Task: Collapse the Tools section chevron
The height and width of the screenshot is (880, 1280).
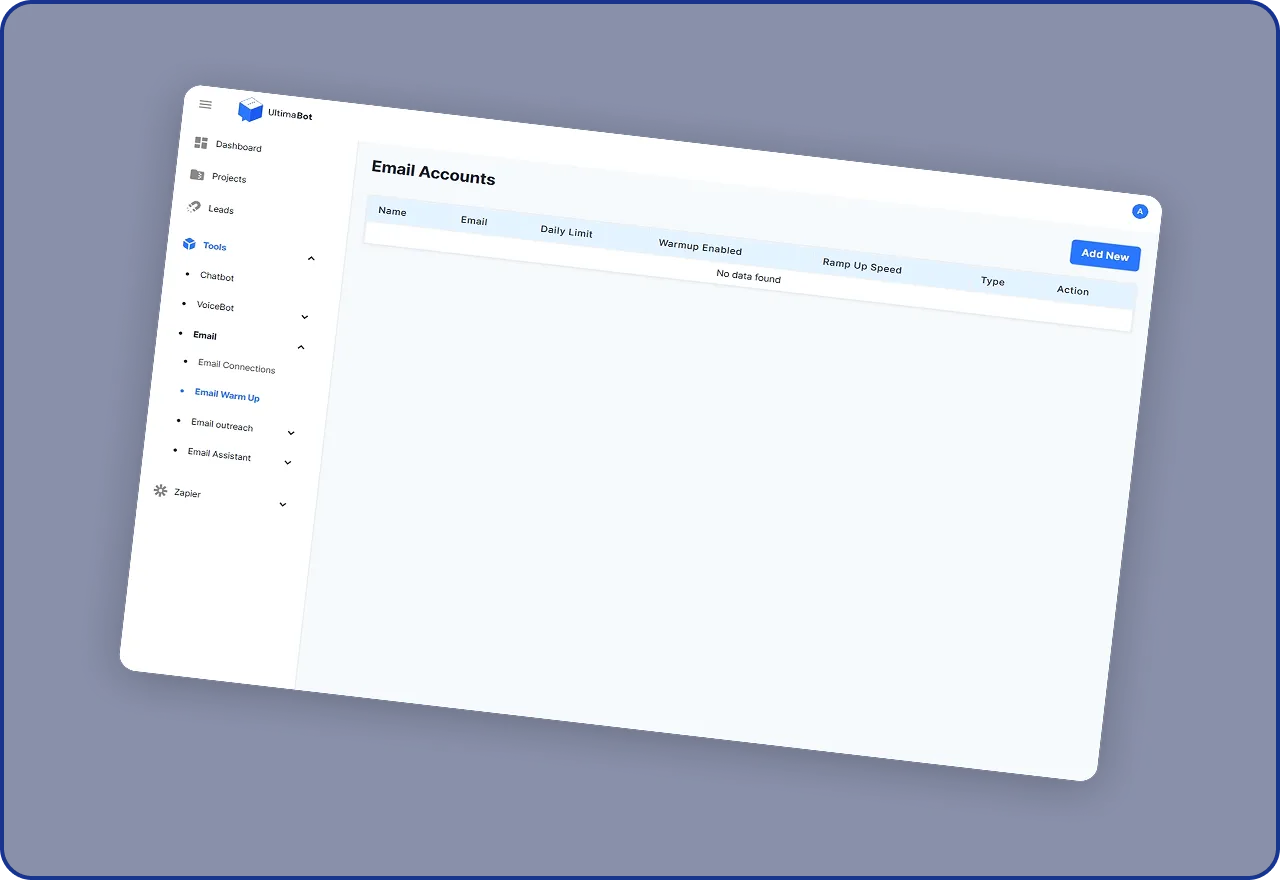Action: (x=311, y=259)
